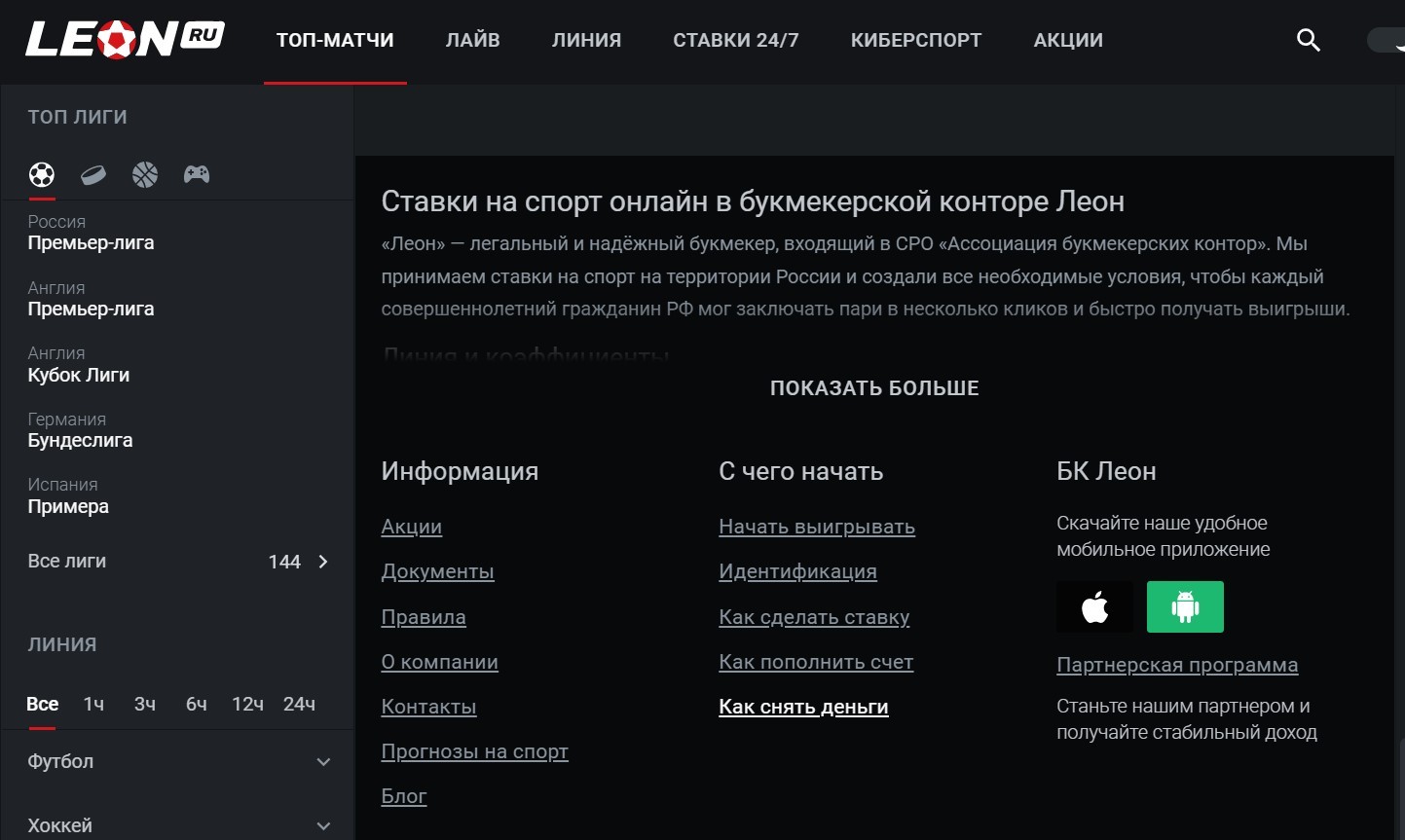This screenshot has height=840, width=1405.
Task: Click the Партнерская программа link
Action: click(1177, 665)
